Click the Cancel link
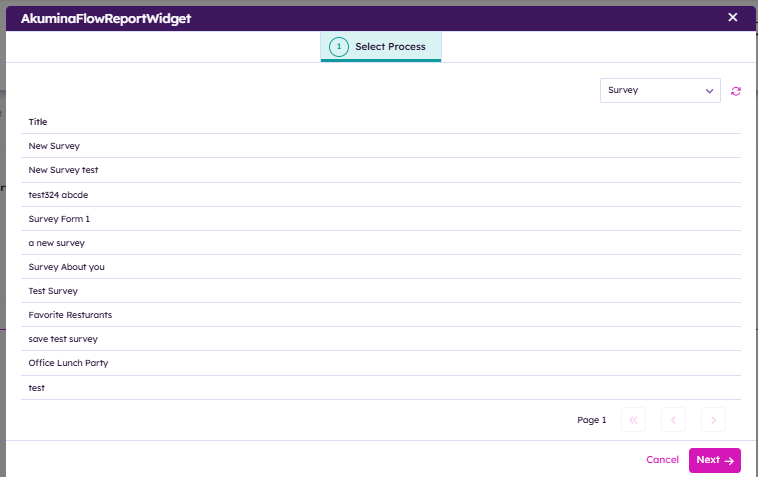Screen dimensions: 758x477 coord(662,460)
